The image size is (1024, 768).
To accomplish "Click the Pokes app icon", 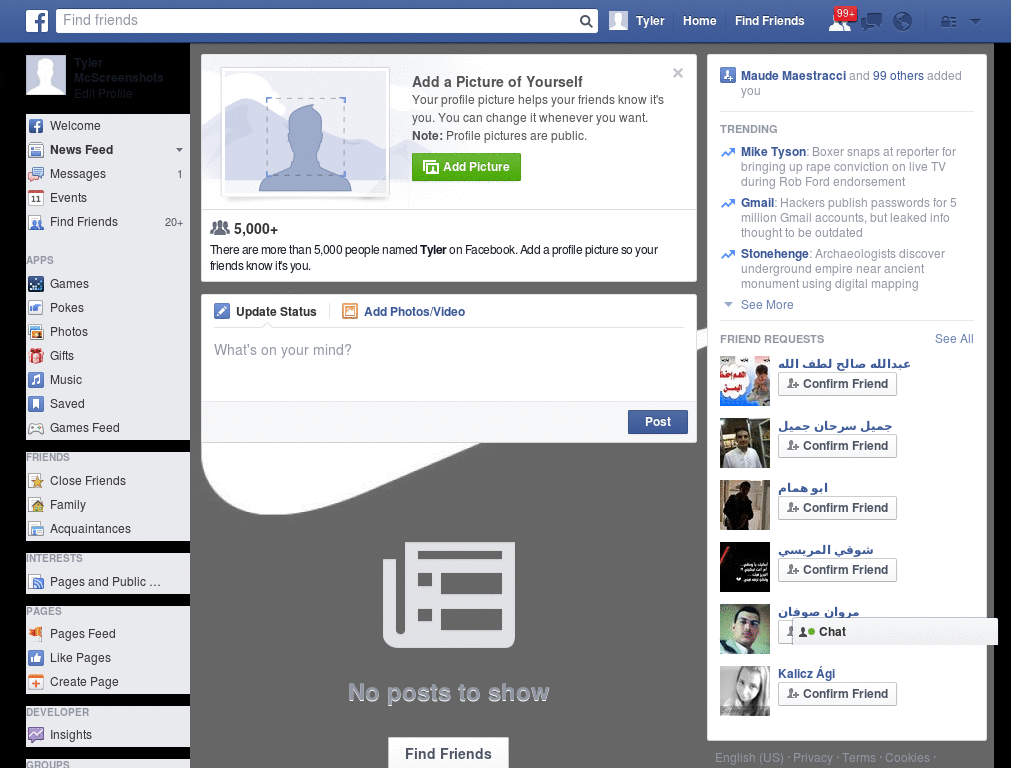I will coord(36,308).
